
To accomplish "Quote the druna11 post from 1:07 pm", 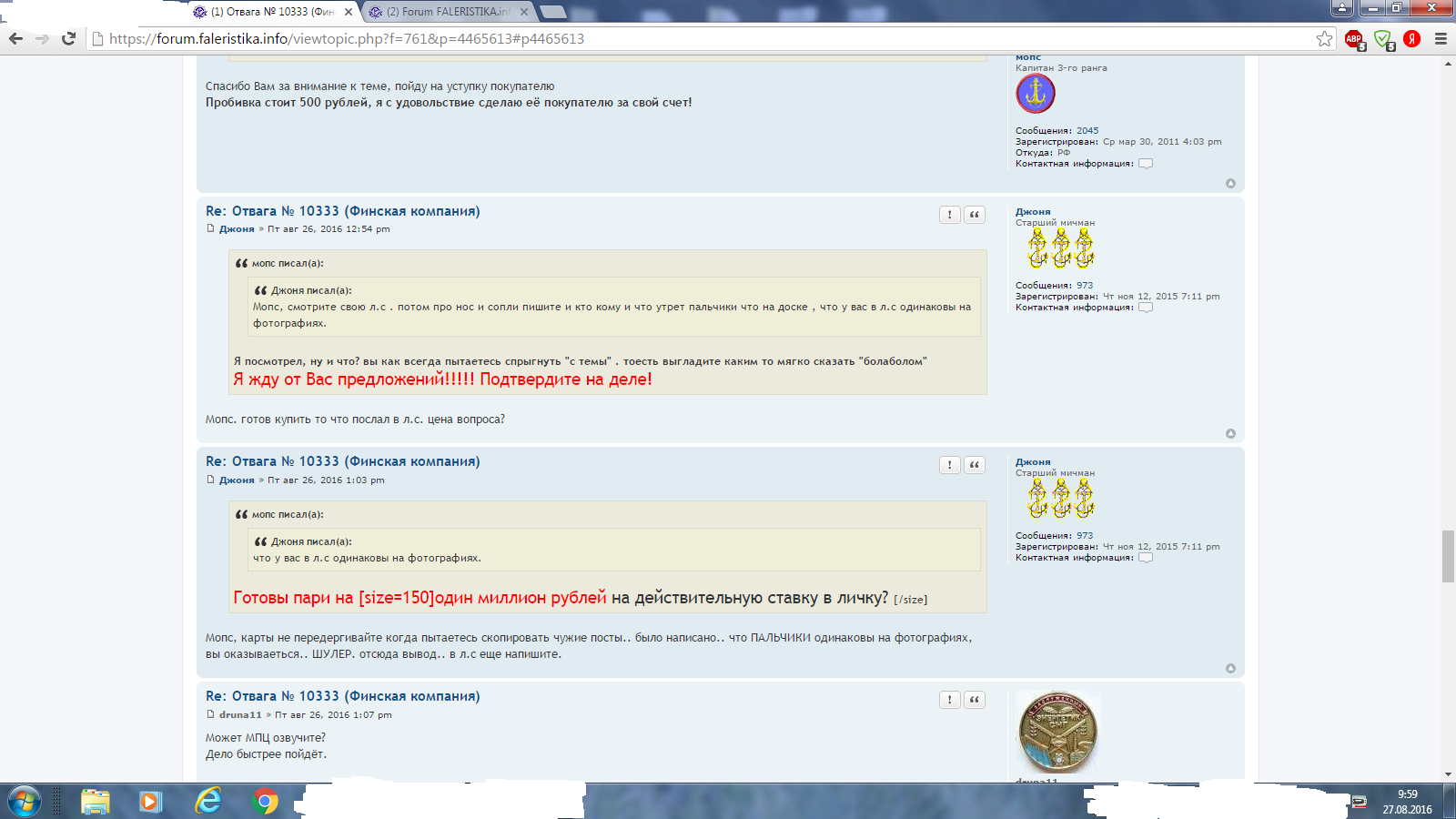I will (975, 700).
